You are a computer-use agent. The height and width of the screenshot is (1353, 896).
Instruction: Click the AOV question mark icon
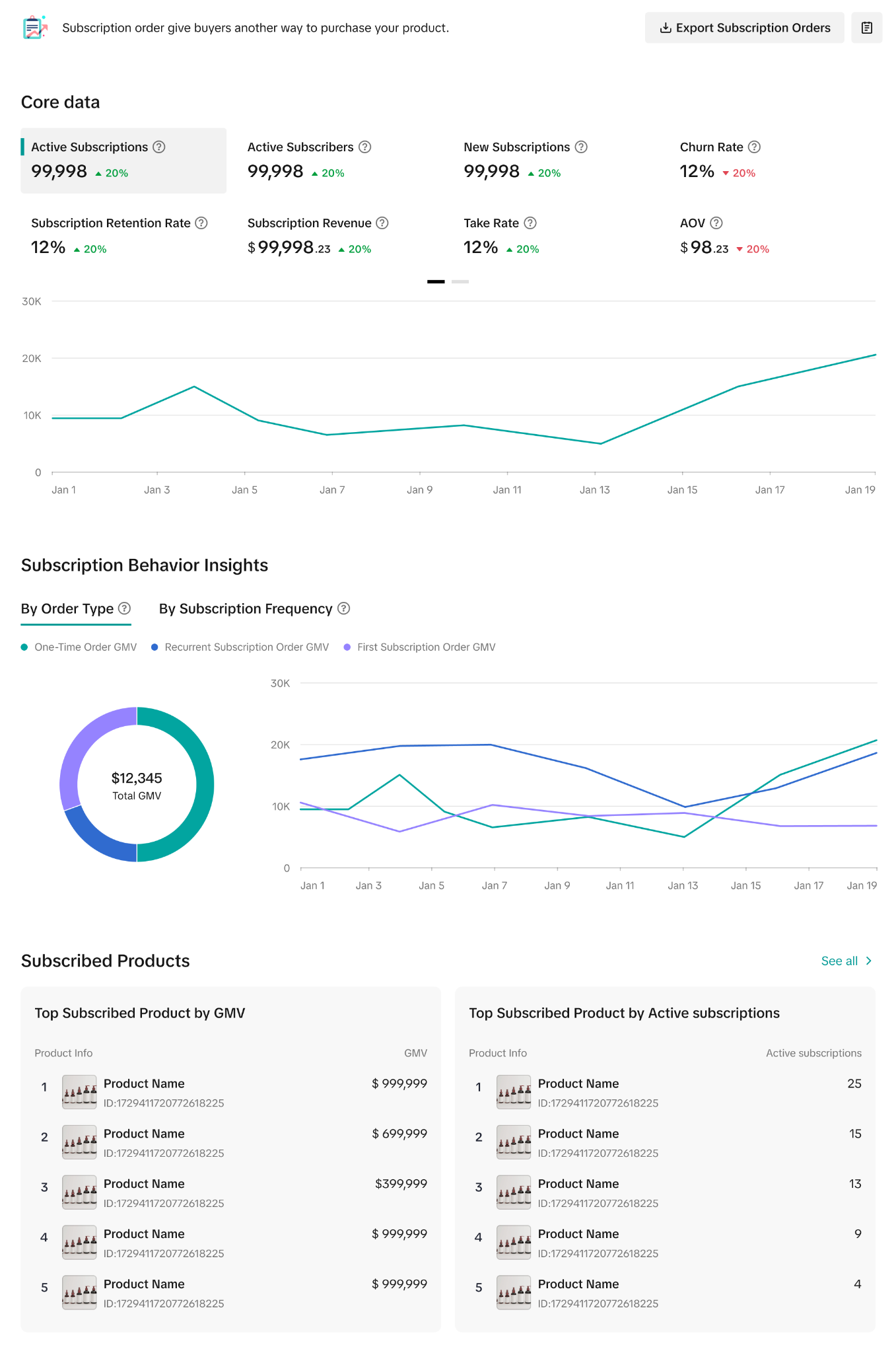point(716,223)
